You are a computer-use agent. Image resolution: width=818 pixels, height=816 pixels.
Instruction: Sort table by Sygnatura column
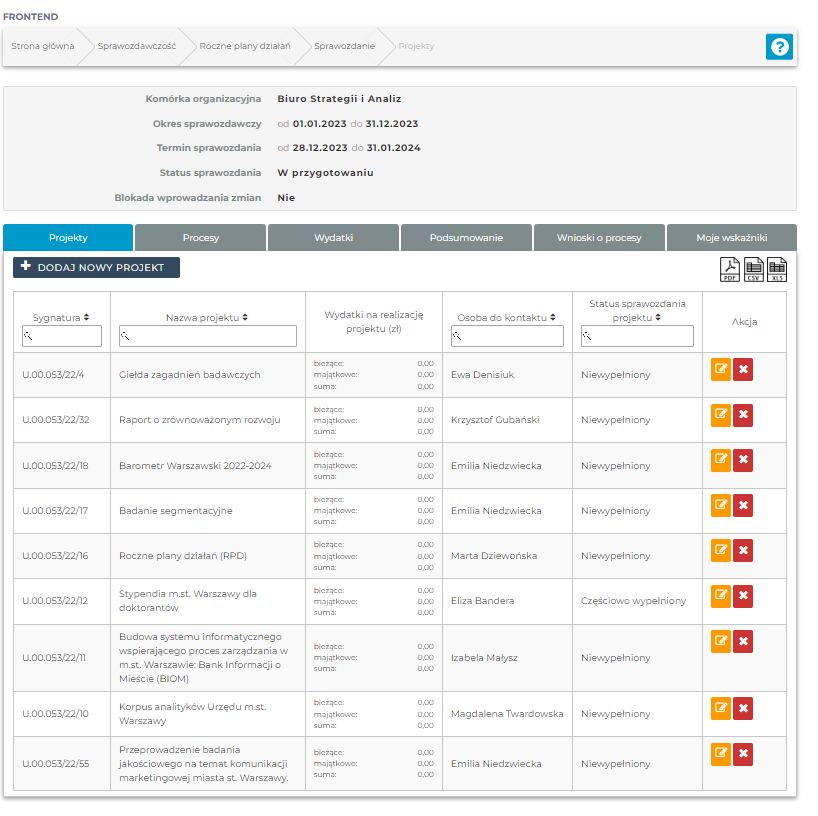click(x=61, y=317)
